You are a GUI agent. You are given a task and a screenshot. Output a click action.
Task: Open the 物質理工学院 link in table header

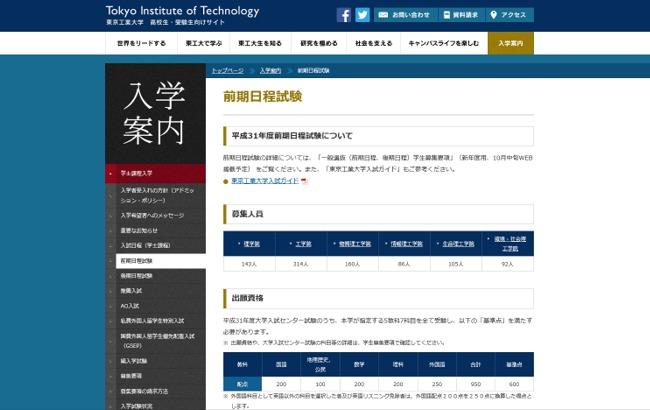point(355,244)
